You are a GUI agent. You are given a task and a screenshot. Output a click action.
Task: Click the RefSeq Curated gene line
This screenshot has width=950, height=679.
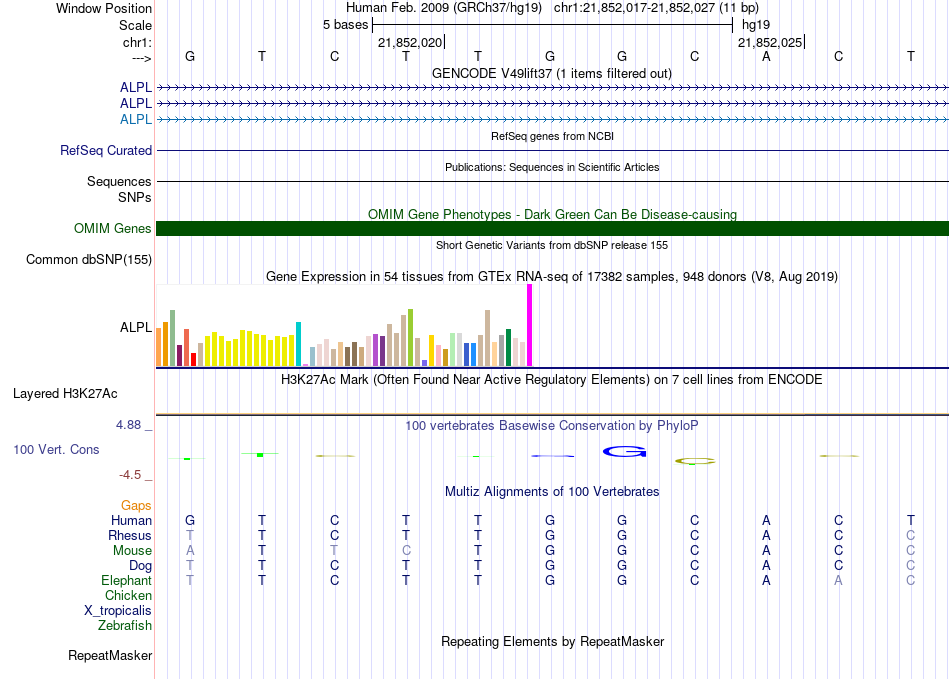pyautogui.click(x=552, y=150)
